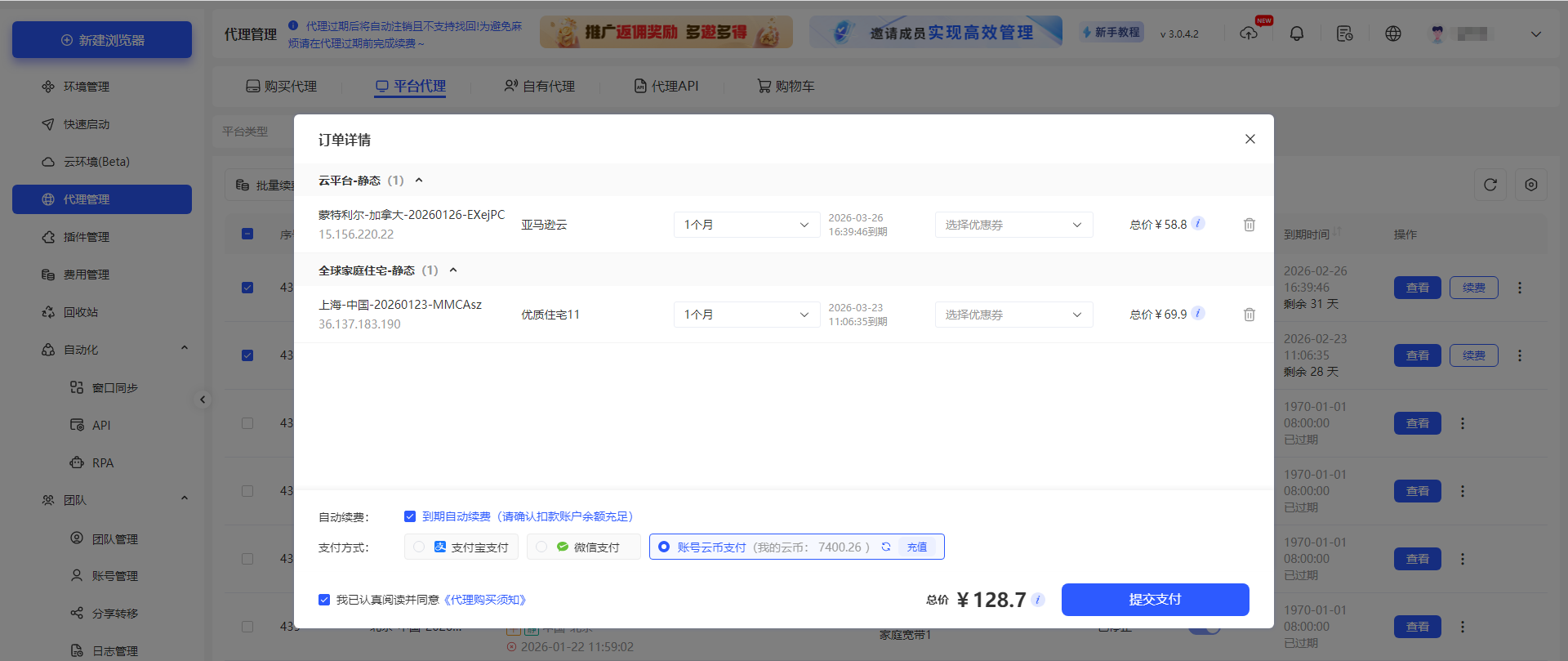The height and width of the screenshot is (661, 1568).
Task: Delete the 蒙特利尔-加拿大 order item trash icon
Action: click(x=1249, y=225)
